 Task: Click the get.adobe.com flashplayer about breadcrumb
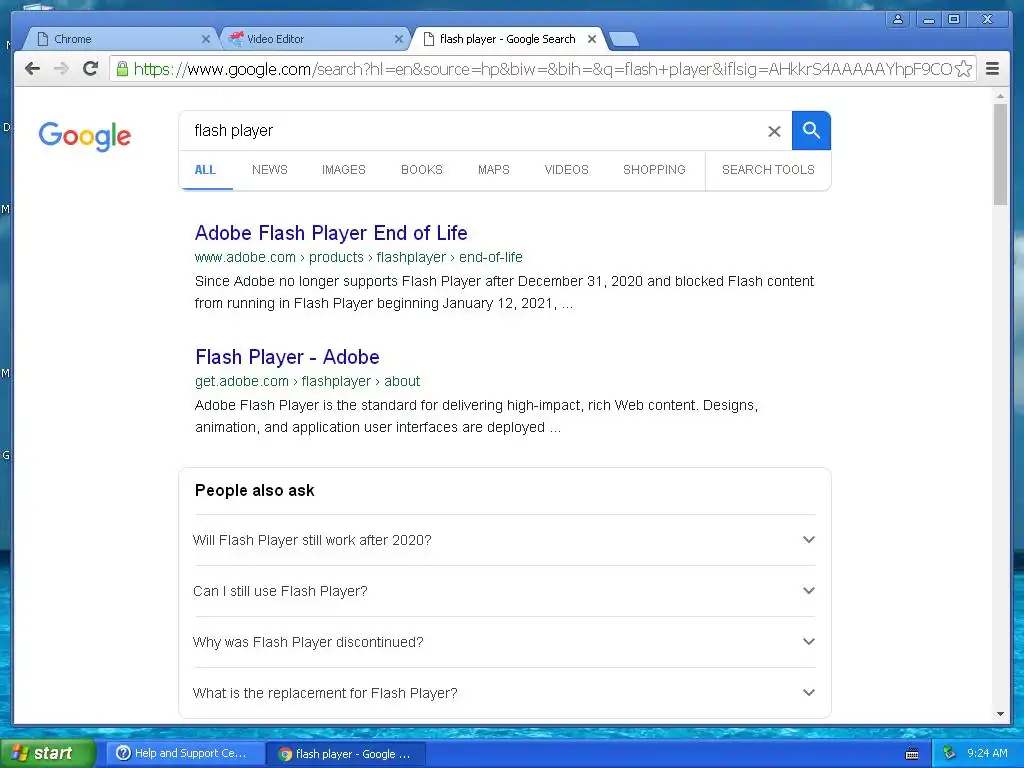[x=308, y=381]
